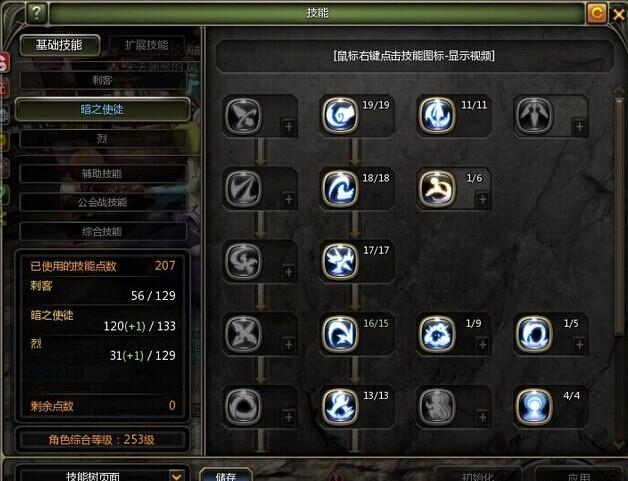Expand the 综合技能 category
The image size is (628, 481).
[102, 231]
